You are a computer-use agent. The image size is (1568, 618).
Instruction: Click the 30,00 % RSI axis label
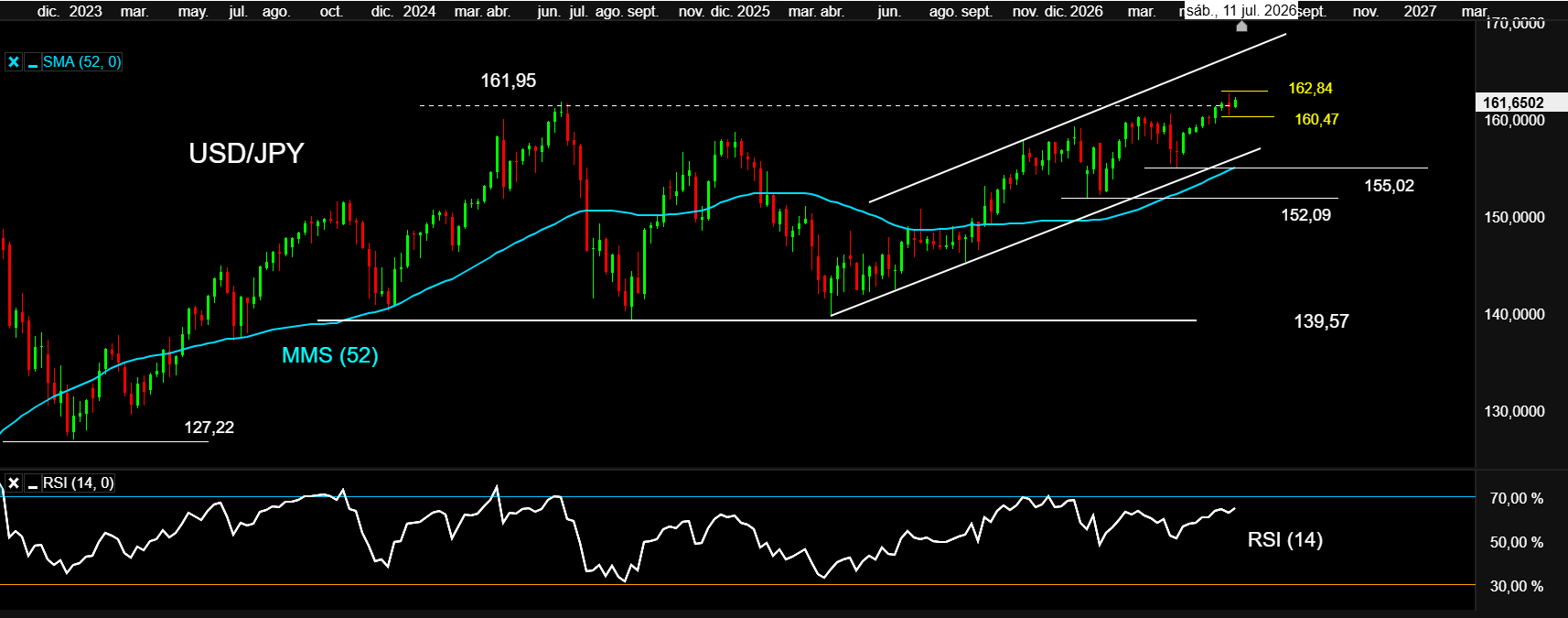[x=1516, y=586]
